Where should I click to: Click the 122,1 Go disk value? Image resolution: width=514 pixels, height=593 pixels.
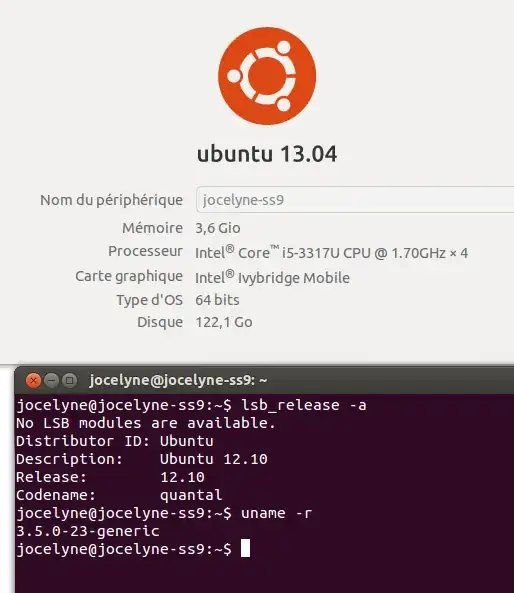coord(224,322)
